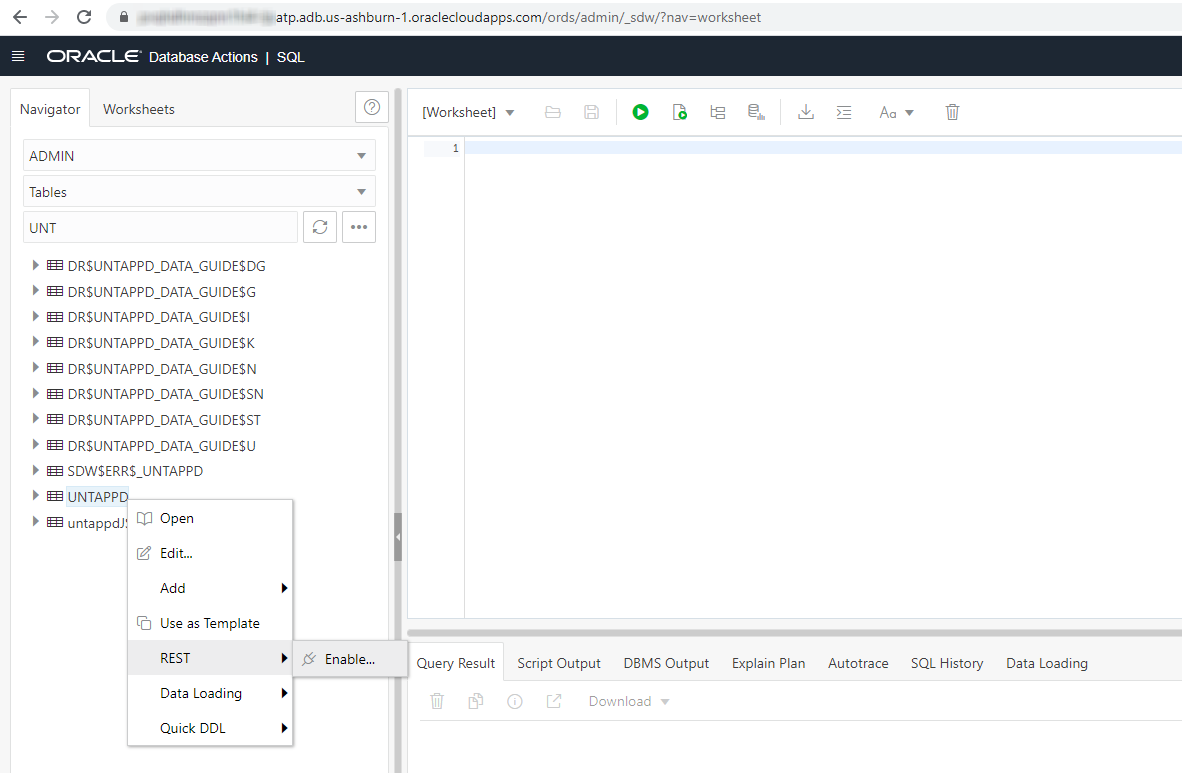Image resolution: width=1182 pixels, height=773 pixels.
Task: Select the DR$UNTAPPD_DATA_GUIDE$ST table name
Action: (x=164, y=419)
